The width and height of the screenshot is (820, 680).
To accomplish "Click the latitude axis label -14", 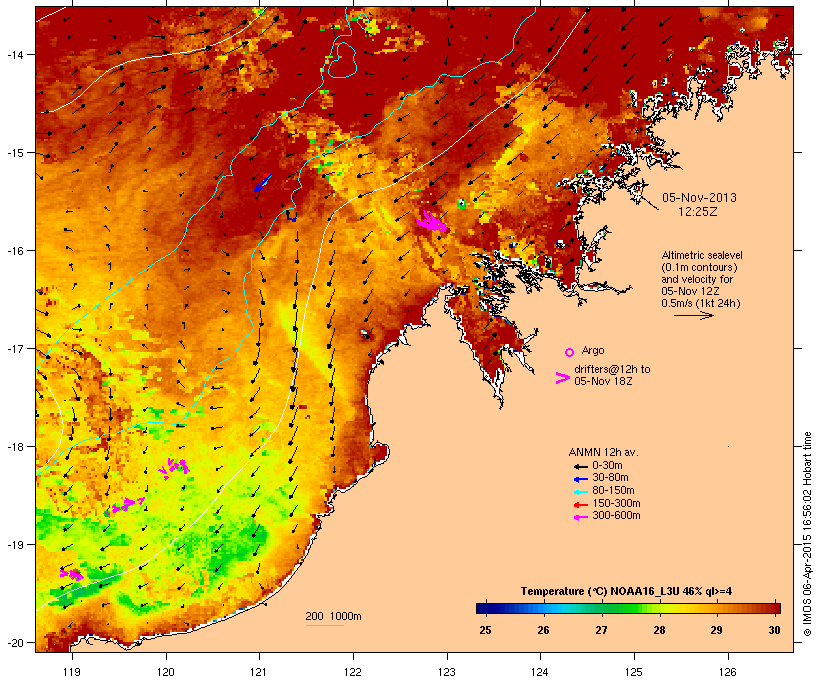I will tap(14, 54).
